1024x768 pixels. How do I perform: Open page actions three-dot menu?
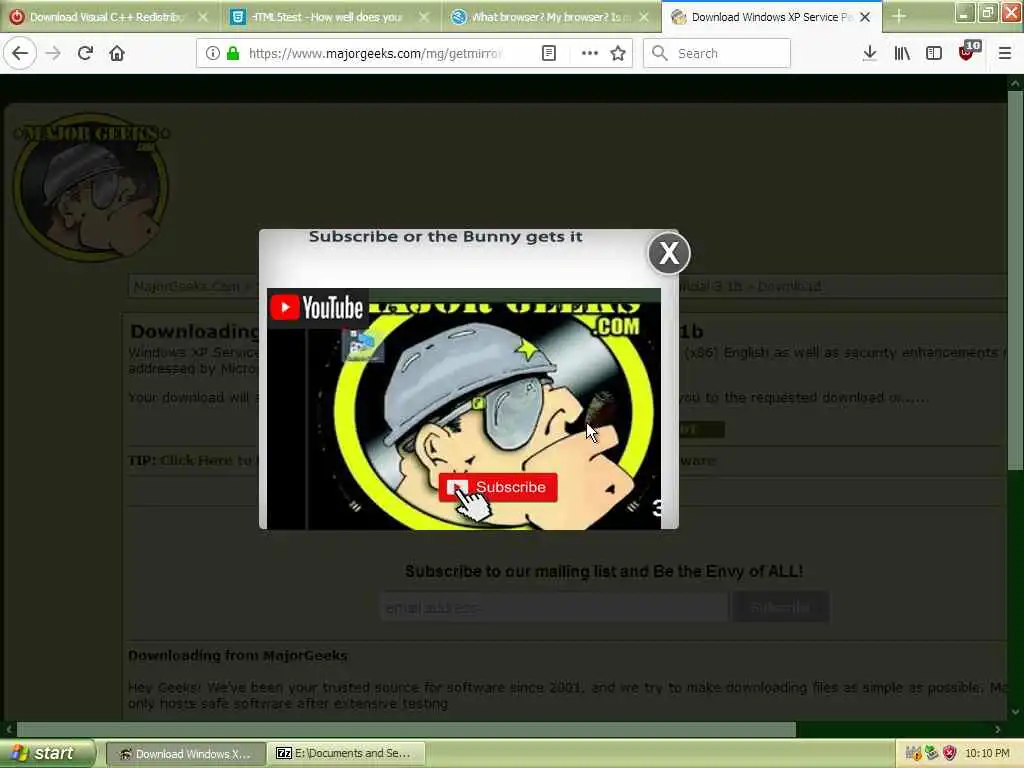(590, 53)
